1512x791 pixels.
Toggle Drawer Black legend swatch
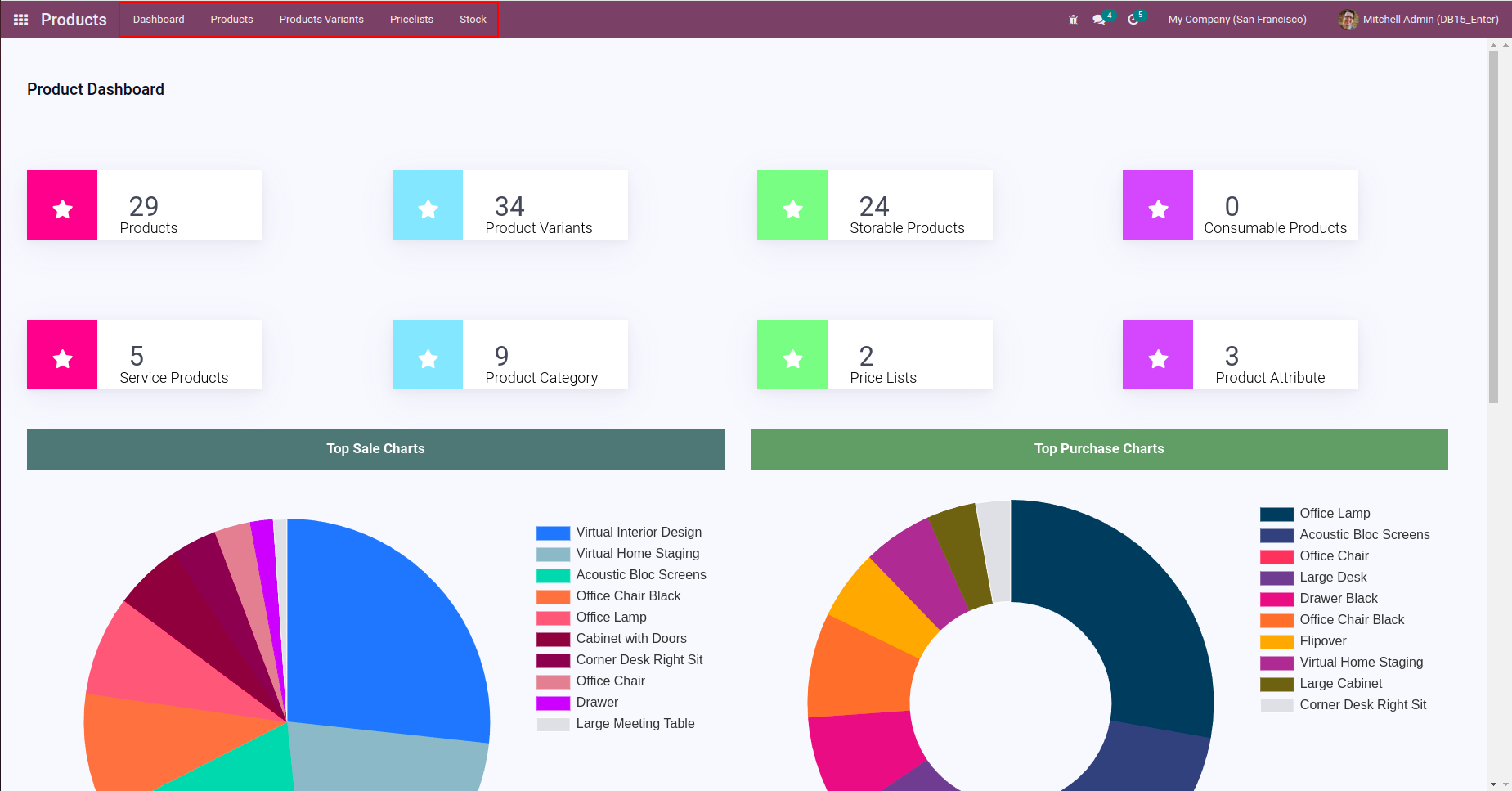pyautogui.click(x=1276, y=600)
